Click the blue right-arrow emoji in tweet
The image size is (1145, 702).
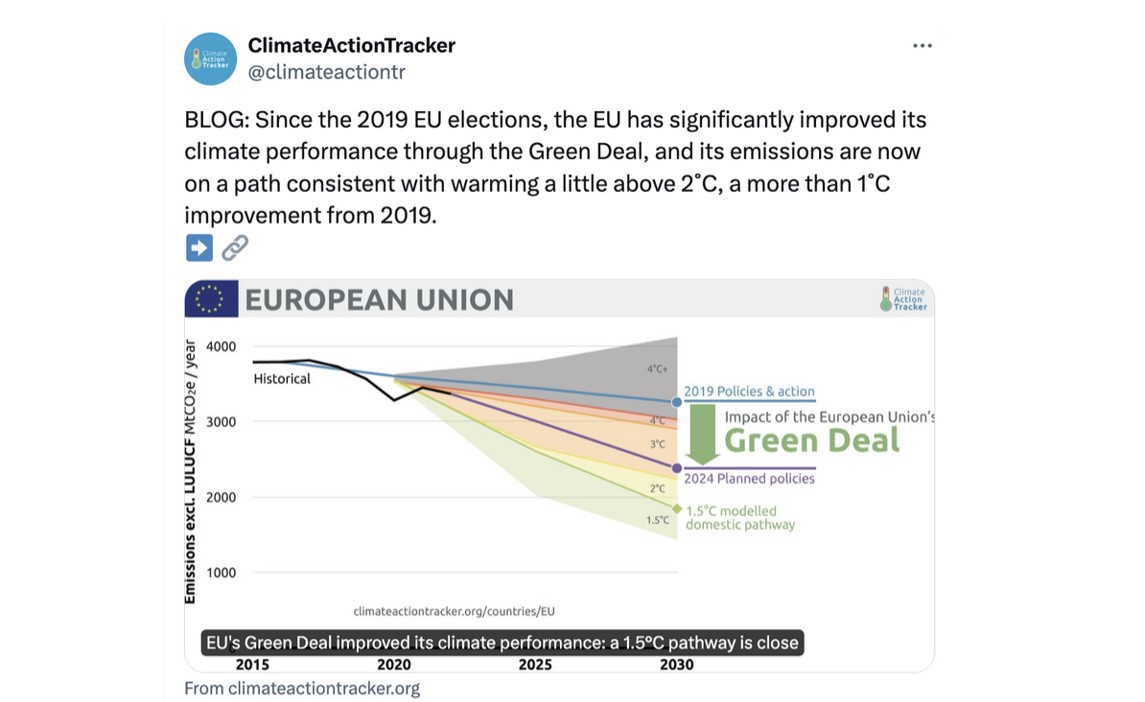[199, 247]
